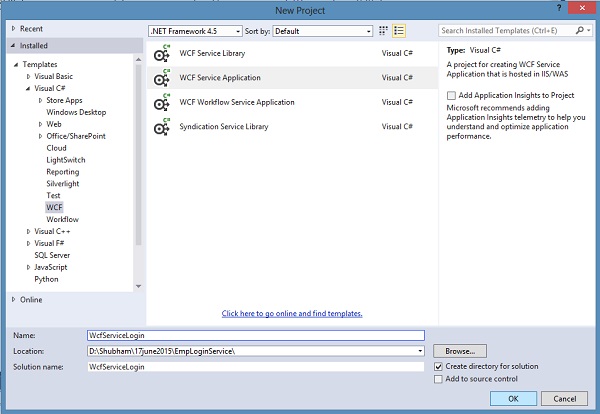600x414 pixels.
Task: Collapse the Templates tree node
Action: [16, 65]
